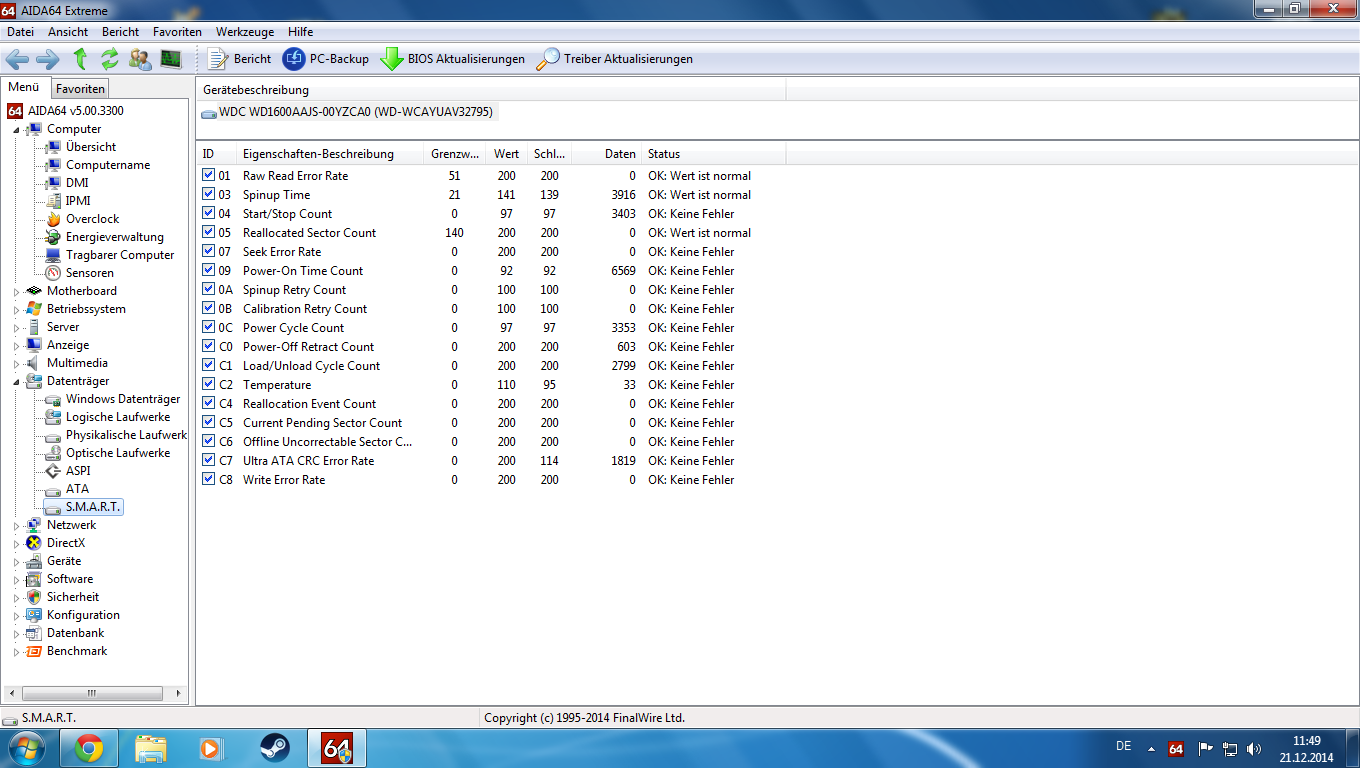Open the Energieverwaltung item
The width and height of the screenshot is (1360, 768).
tap(114, 237)
